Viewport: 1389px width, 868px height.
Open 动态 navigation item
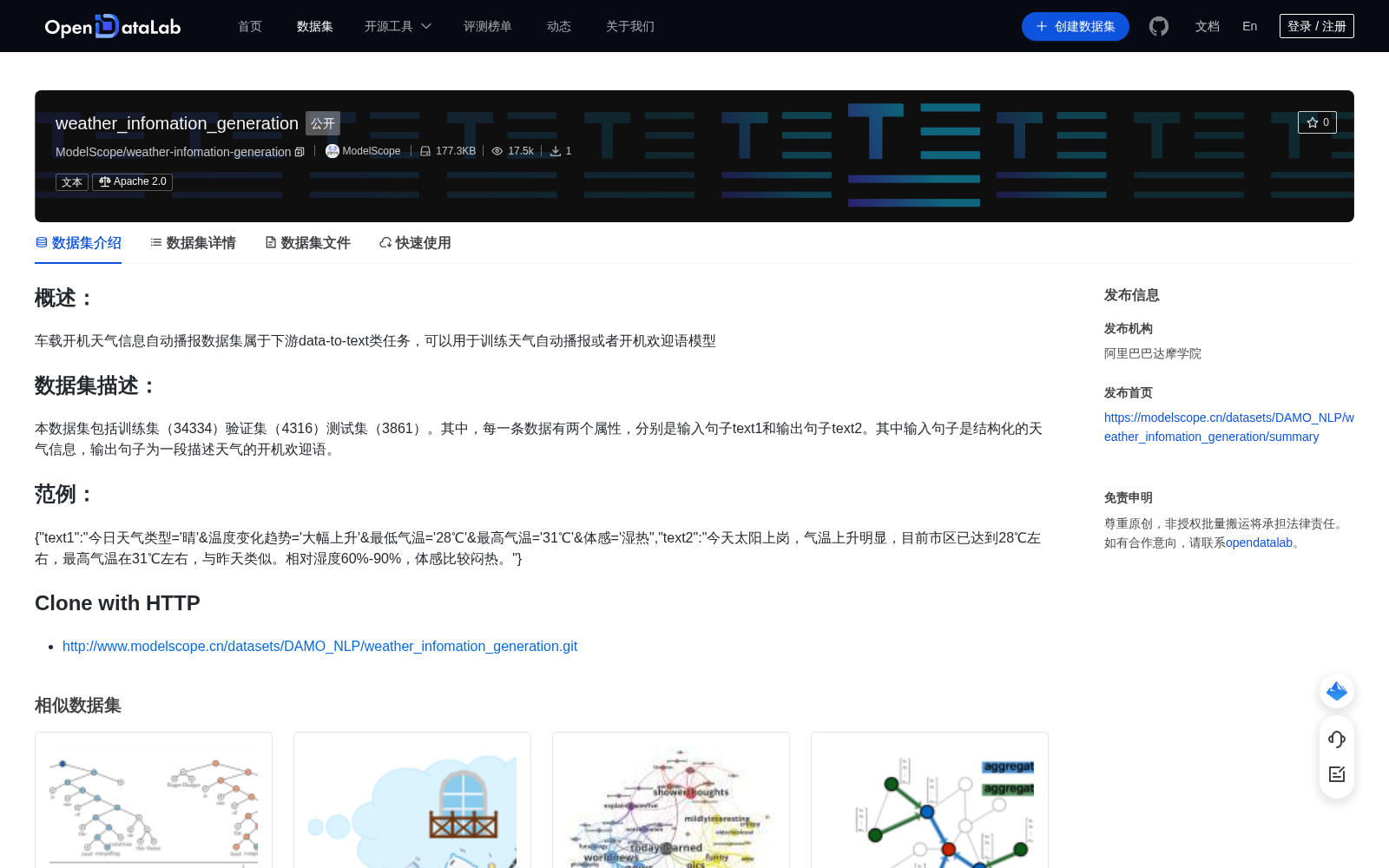[x=559, y=26]
